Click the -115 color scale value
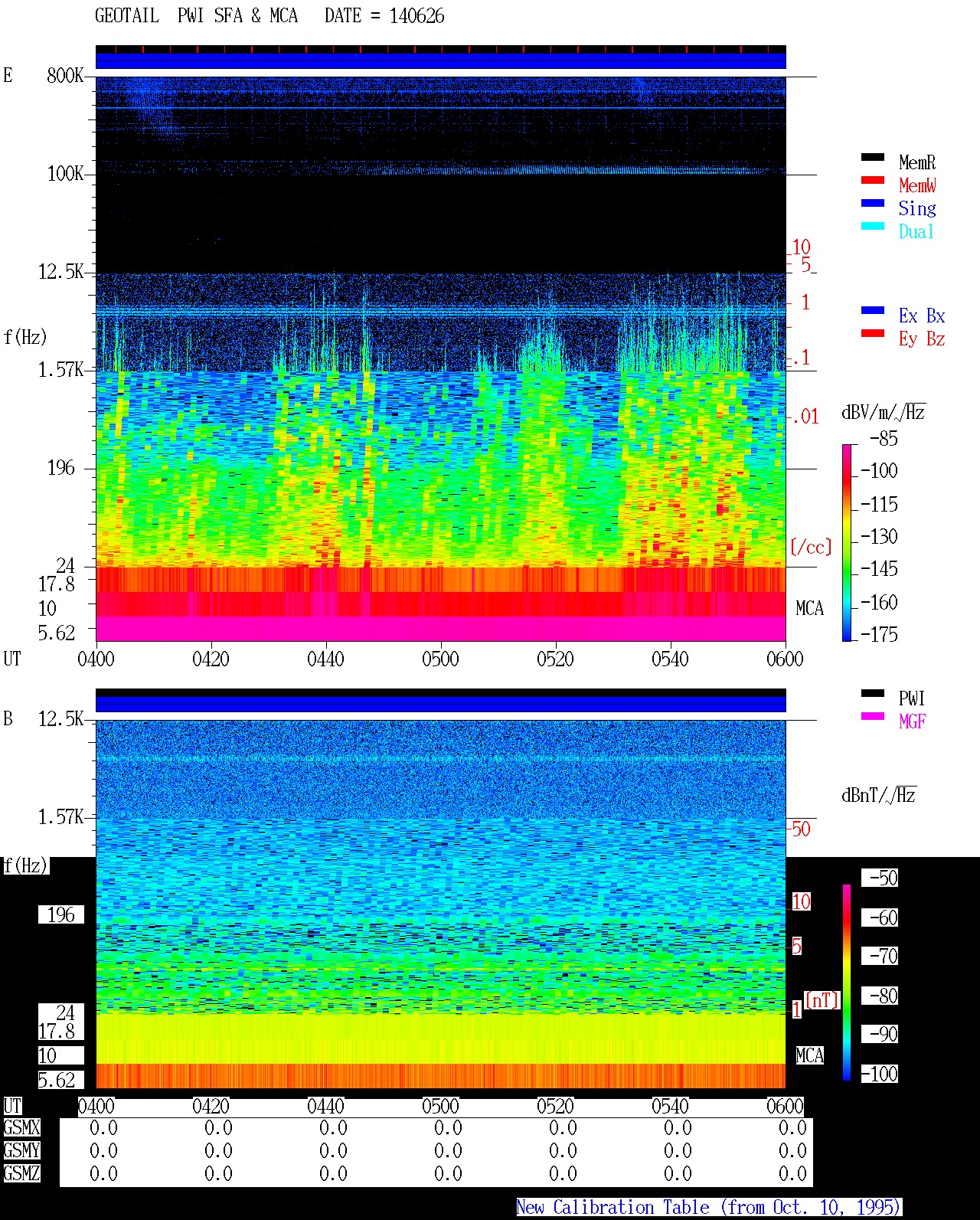Image resolution: width=980 pixels, height=1220 pixels. (x=879, y=505)
